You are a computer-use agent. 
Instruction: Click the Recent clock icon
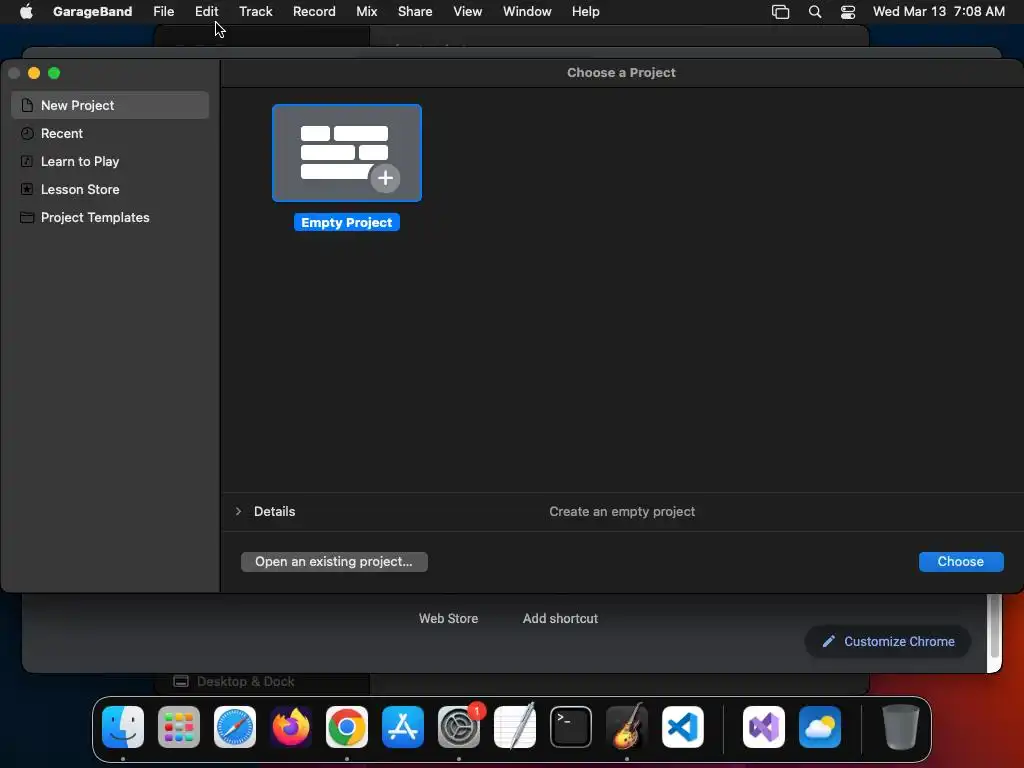click(27, 133)
